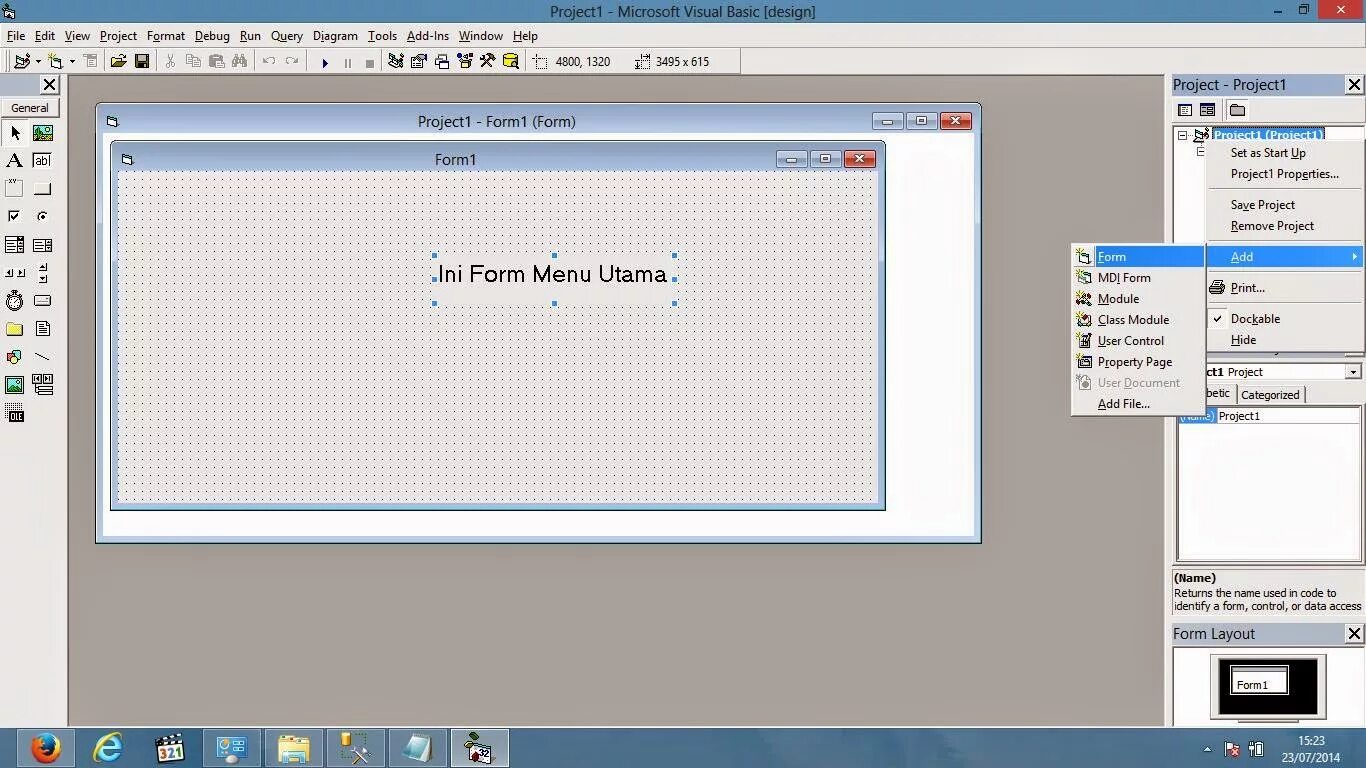Image resolution: width=1366 pixels, height=768 pixels.
Task: Select Set as Start Up
Action: (1285, 153)
